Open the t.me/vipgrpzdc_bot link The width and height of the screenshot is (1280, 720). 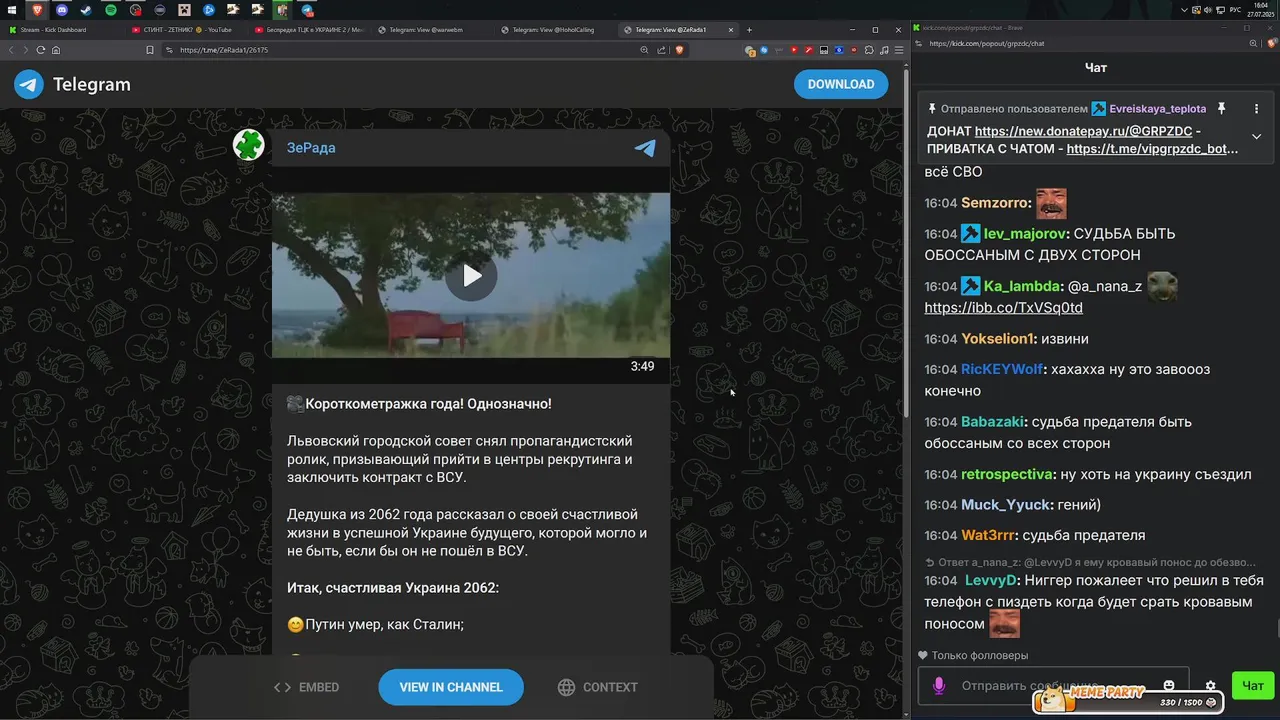click(x=1152, y=149)
